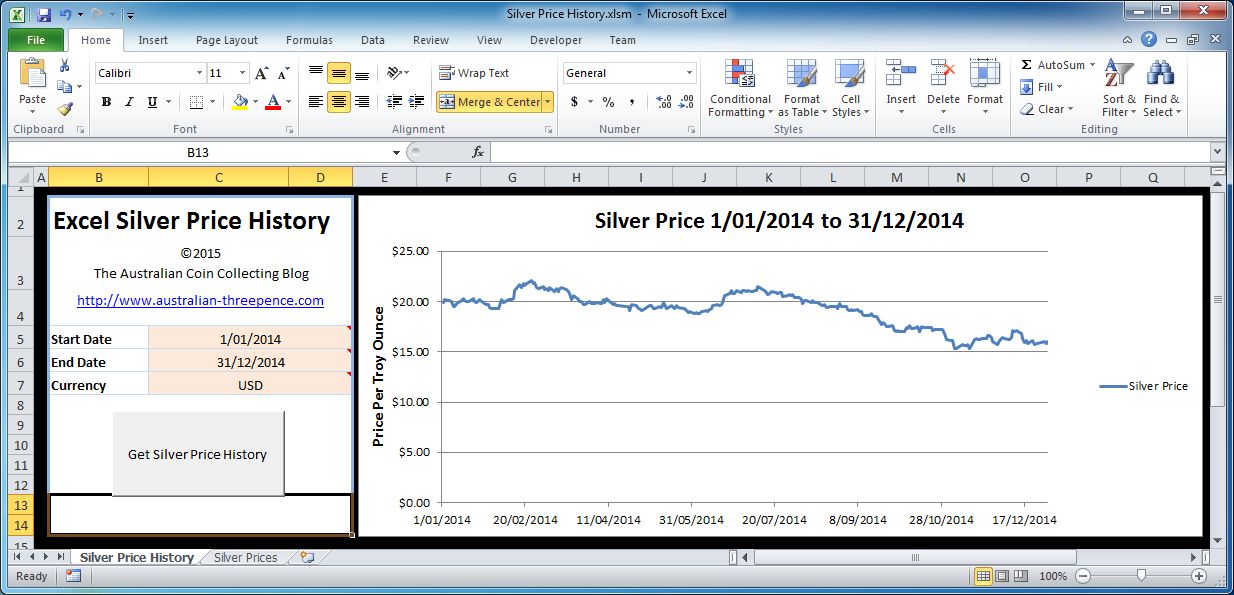
Task: Click the Orientation text angle icon
Action: pos(394,73)
